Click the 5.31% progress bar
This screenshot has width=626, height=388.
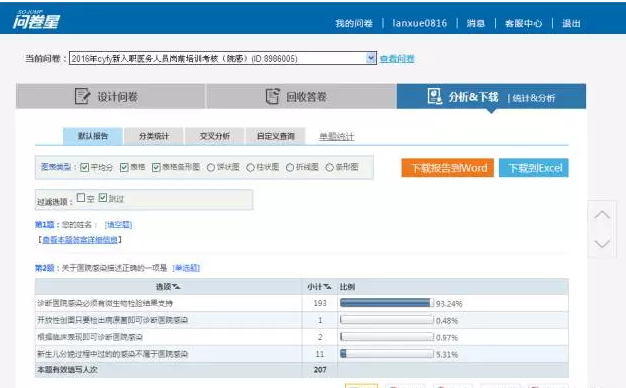387,354
